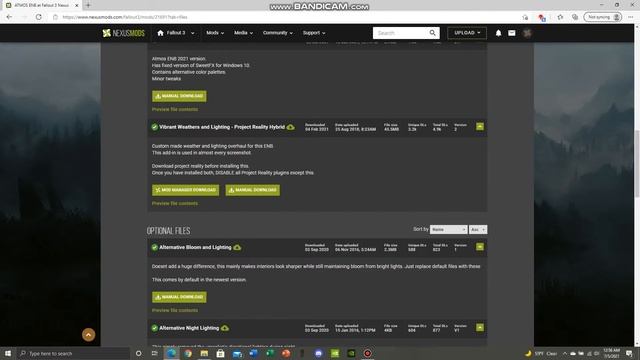The width and height of the screenshot is (640, 360).
Task: Collapse the Alternative Night Lighting file
Action: [480, 328]
